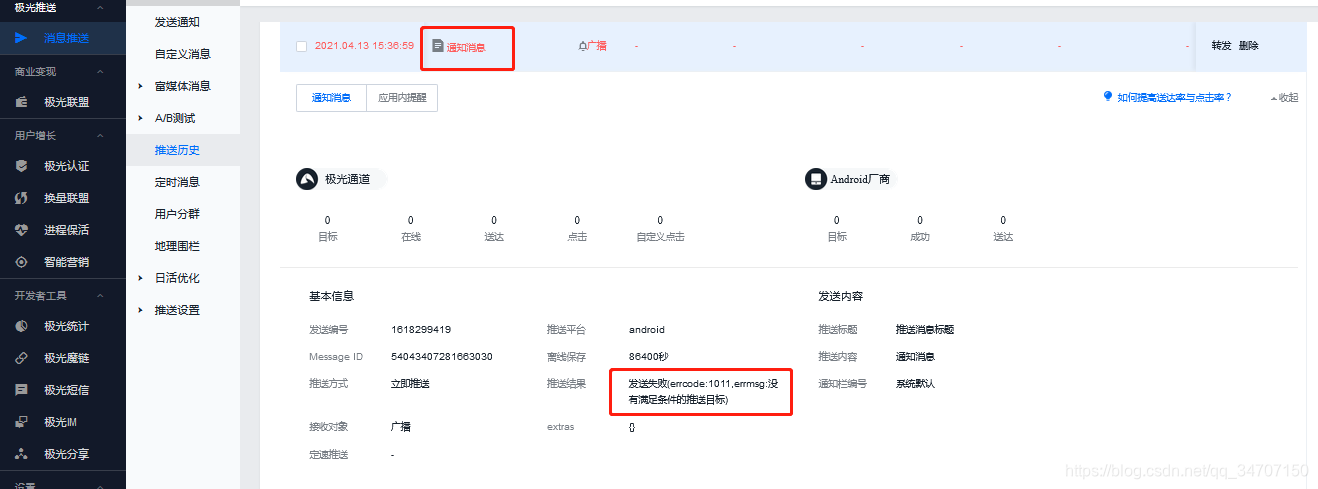Expand the 推送设置 submenu
Viewport: 1318px width, 489px height.
[x=141, y=310]
